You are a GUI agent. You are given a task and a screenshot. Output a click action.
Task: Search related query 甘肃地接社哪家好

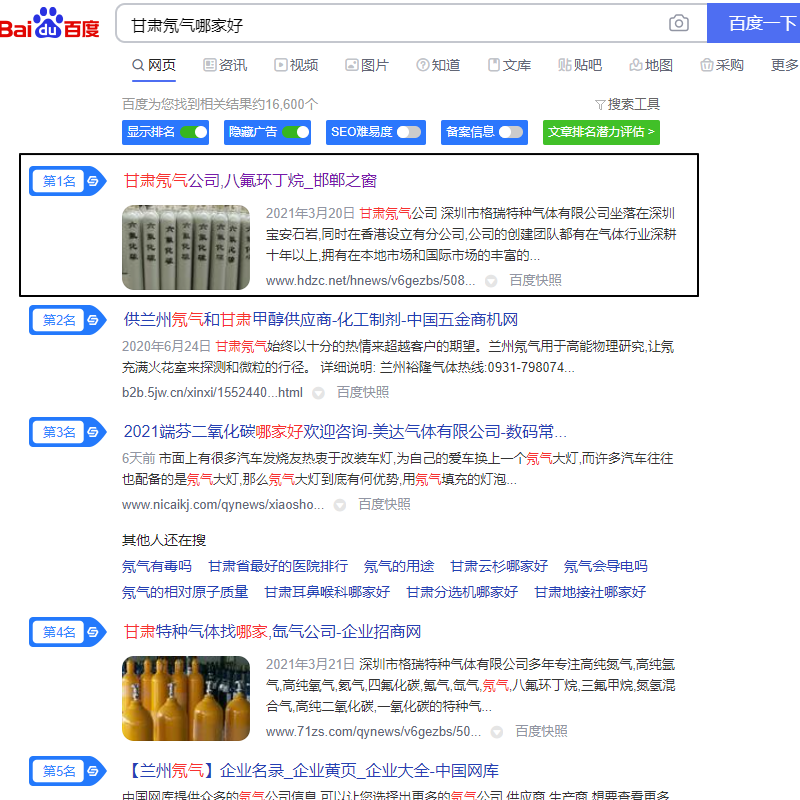tap(590, 592)
